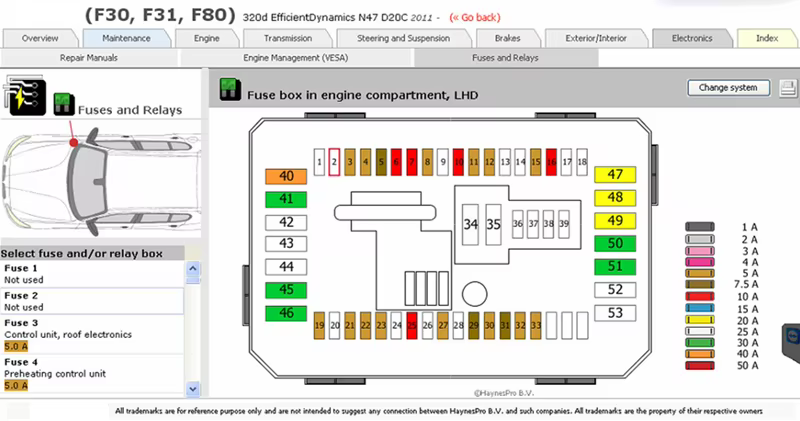Click the red location dot on the car diagram

click(x=73, y=142)
